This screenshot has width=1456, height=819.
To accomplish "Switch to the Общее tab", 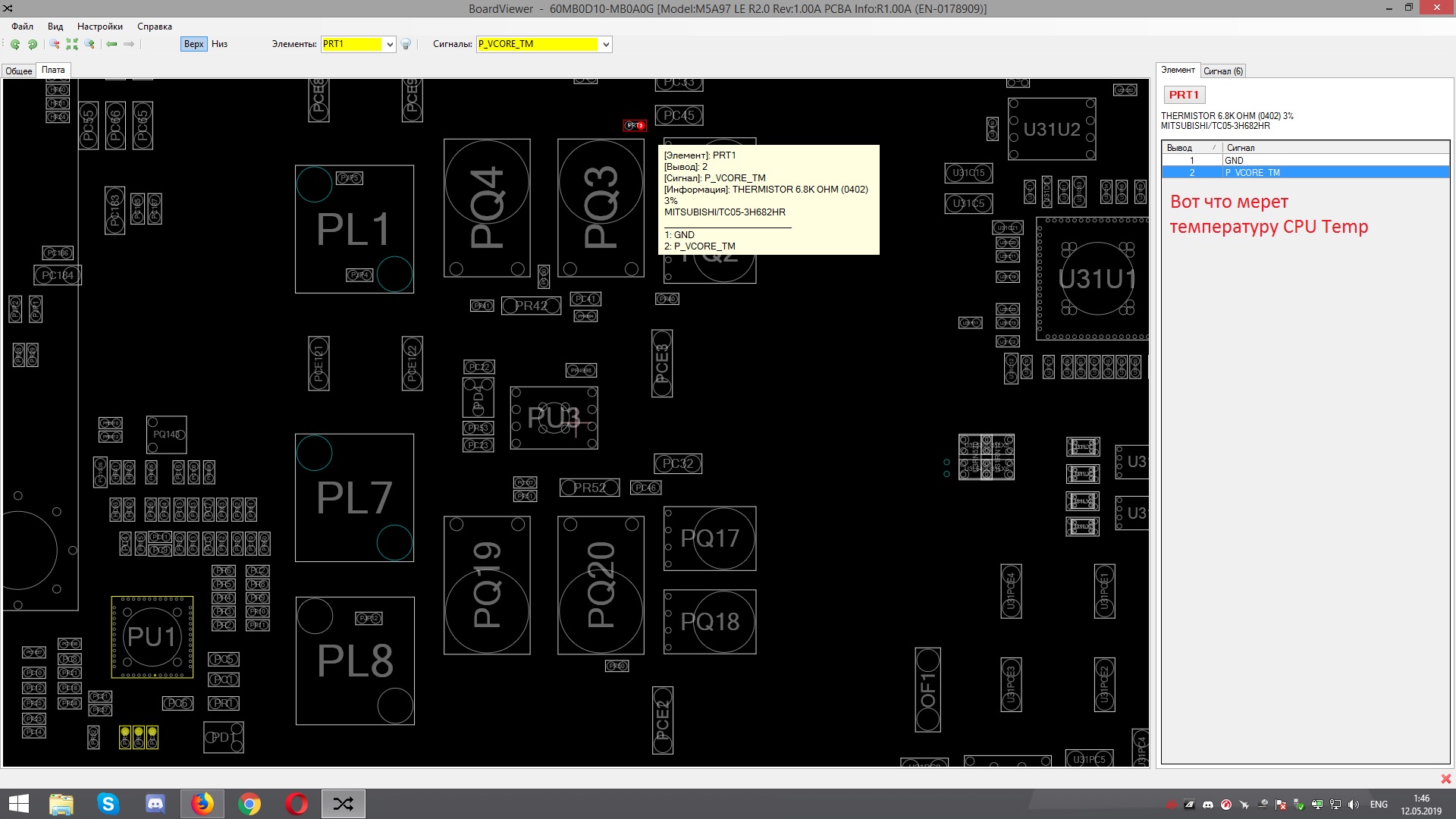I will [19, 71].
